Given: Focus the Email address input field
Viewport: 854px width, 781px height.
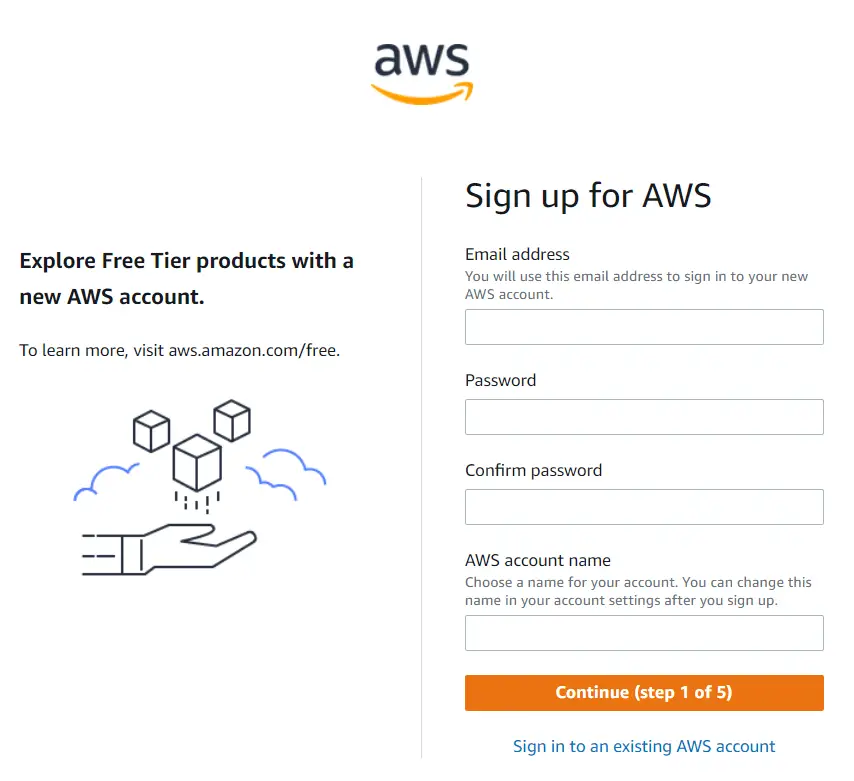Looking at the screenshot, I should click(644, 327).
